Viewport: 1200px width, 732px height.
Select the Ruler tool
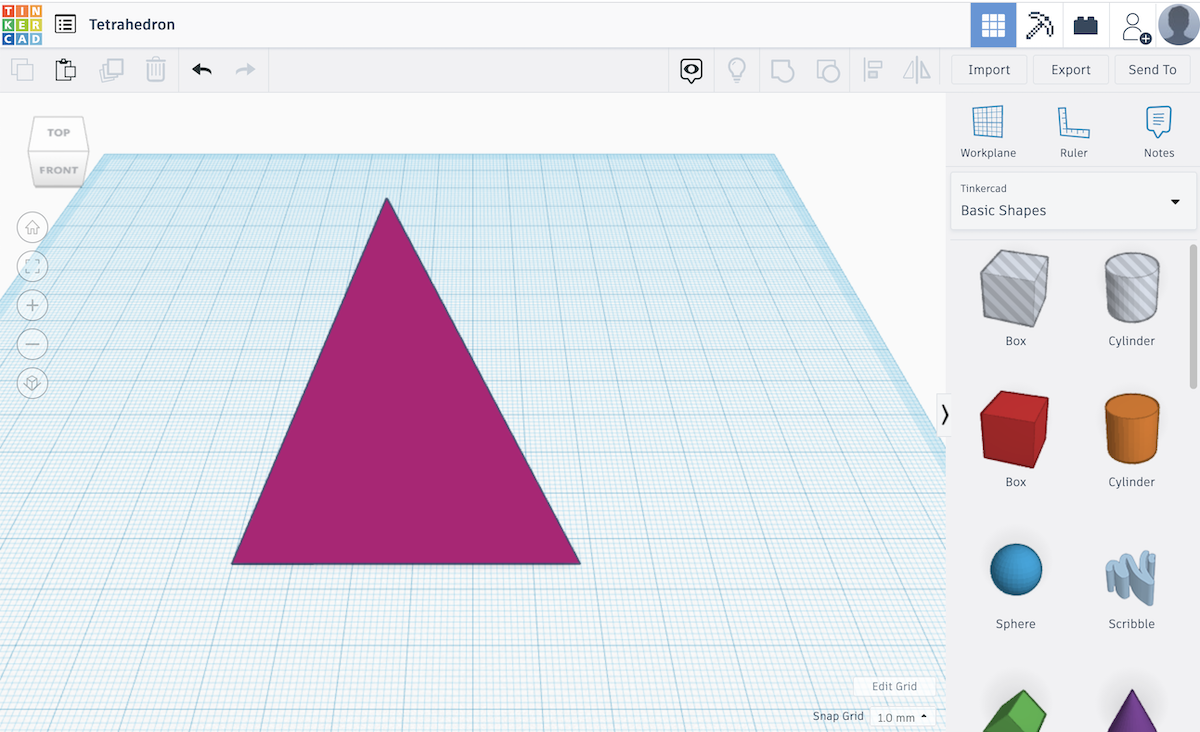pos(1074,131)
